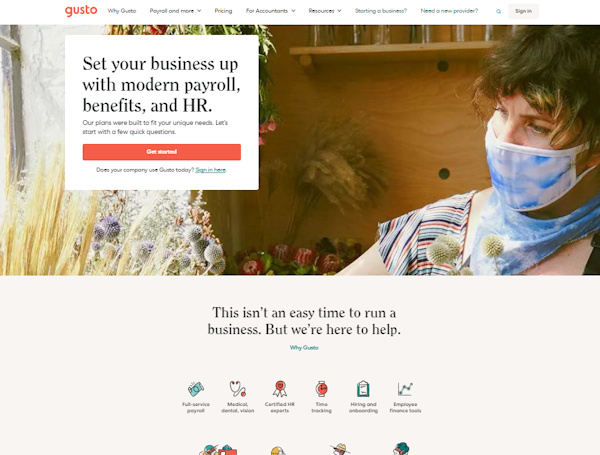Click the Gusto logo
The image size is (600, 455).
(x=81, y=11)
